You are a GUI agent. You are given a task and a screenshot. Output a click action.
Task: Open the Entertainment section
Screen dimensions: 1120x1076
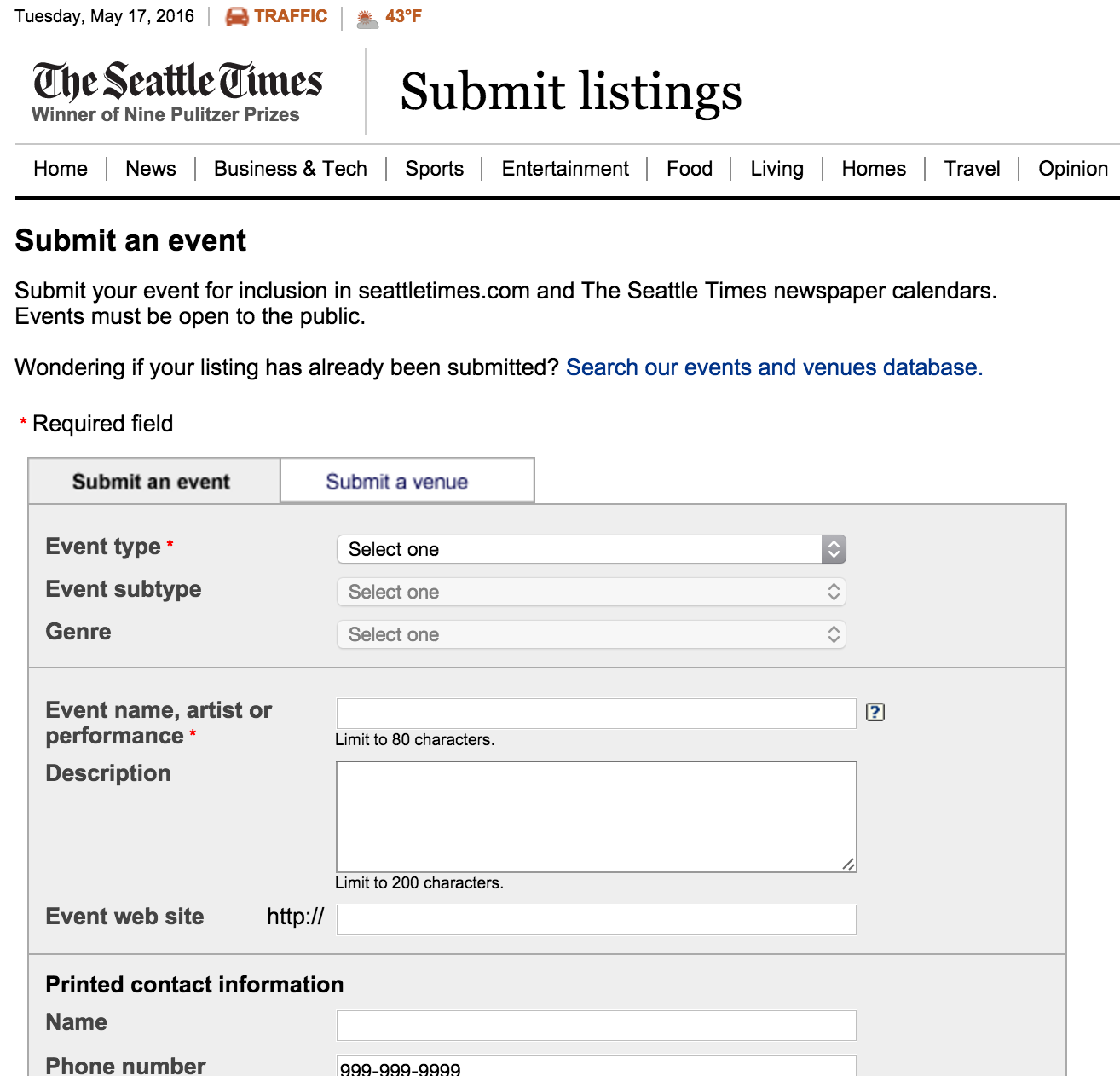[x=564, y=168]
